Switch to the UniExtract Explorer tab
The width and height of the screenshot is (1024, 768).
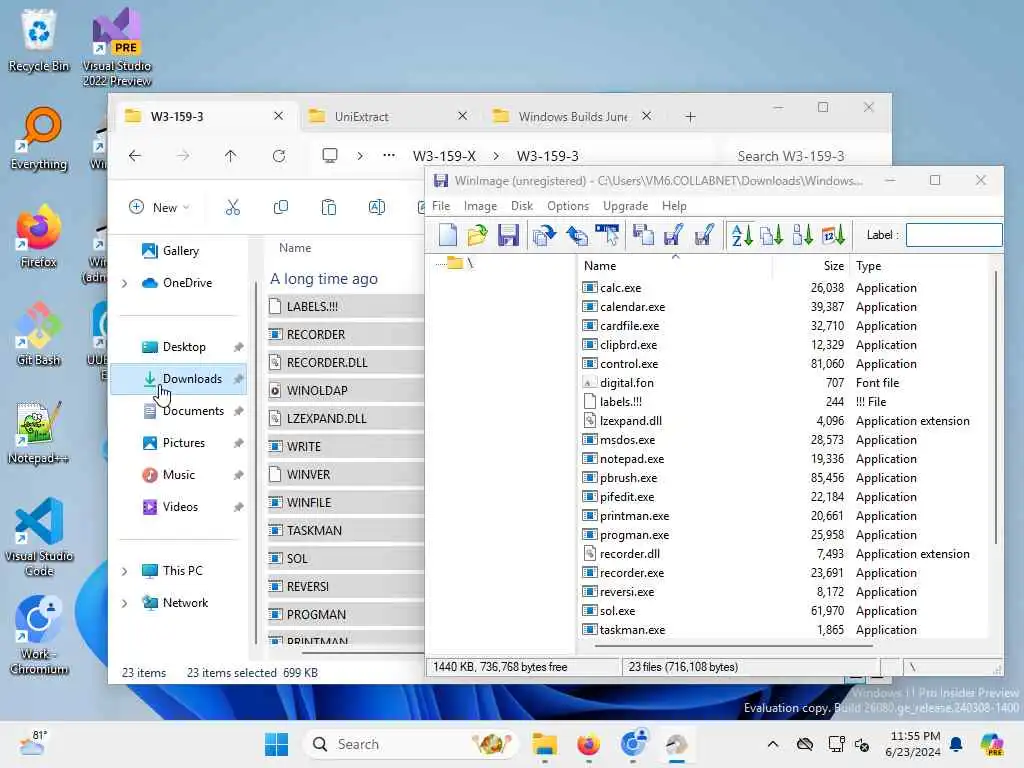click(388, 116)
